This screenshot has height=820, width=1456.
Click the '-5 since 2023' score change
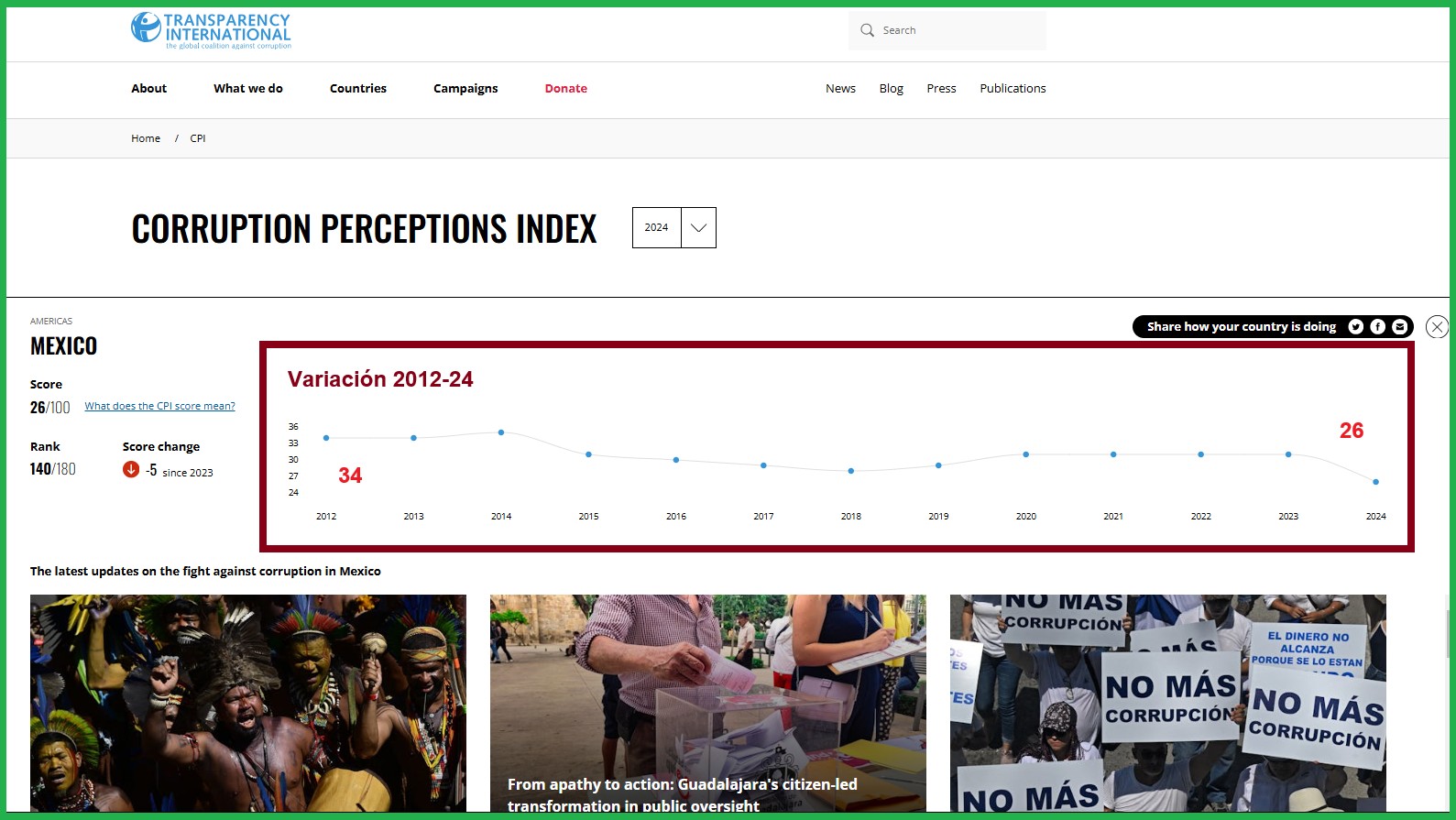pyautogui.click(x=180, y=471)
